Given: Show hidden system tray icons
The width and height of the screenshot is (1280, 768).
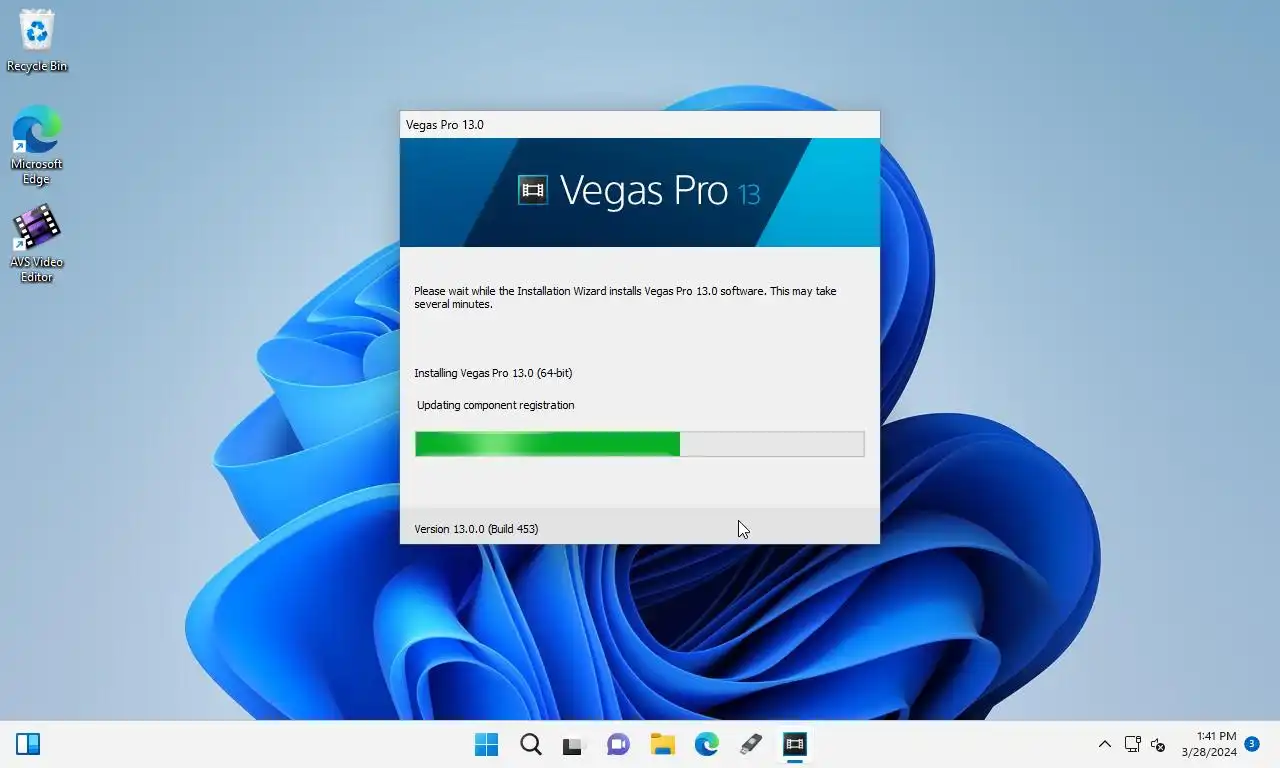Looking at the screenshot, I should tap(1104, 744).
